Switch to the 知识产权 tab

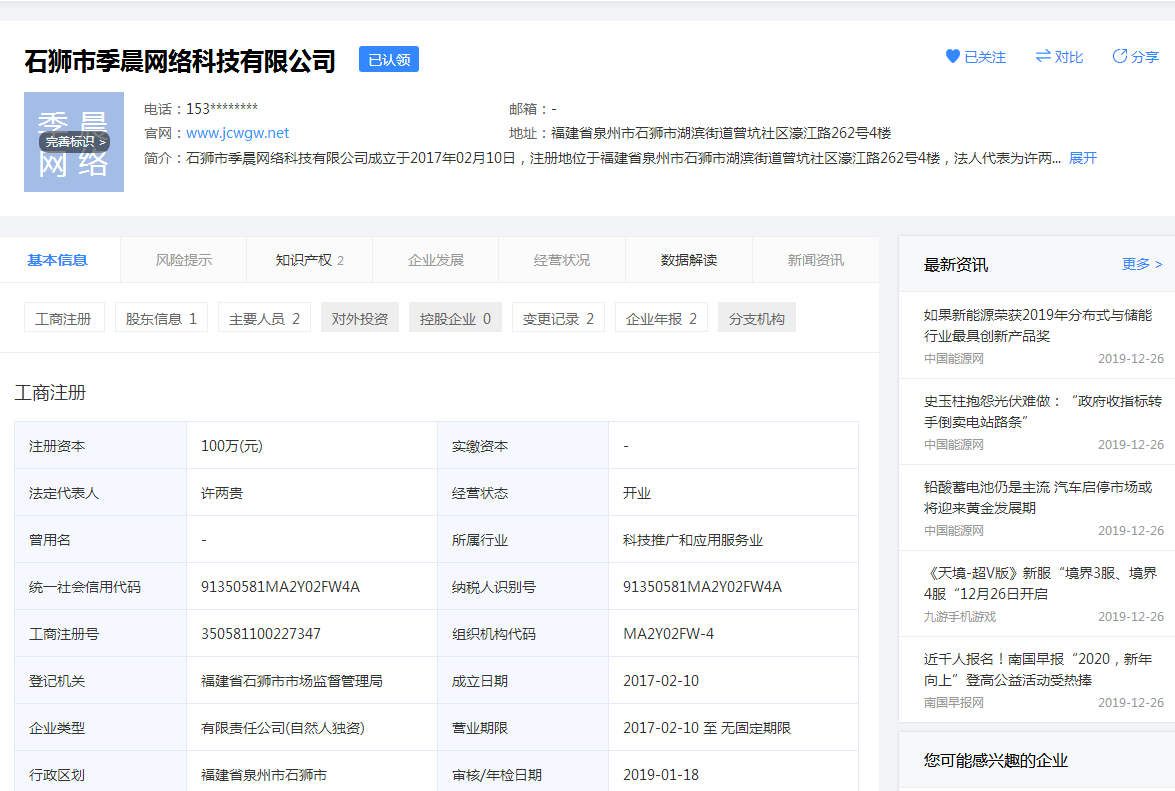coord(309,260)
